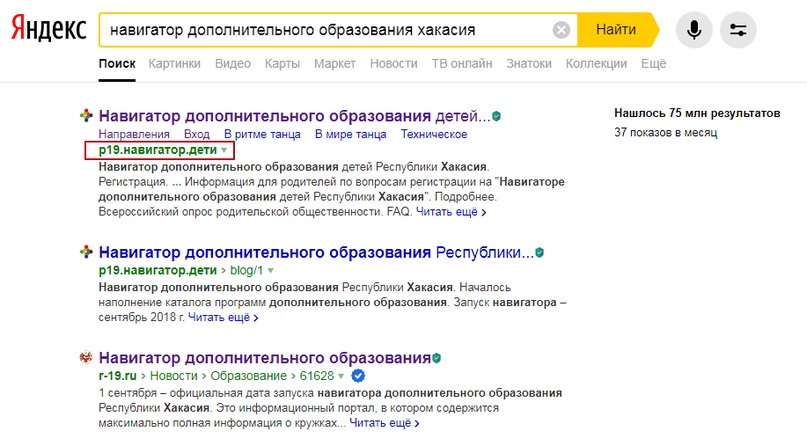The height and width of the screenshot is (446, 807).
Task: Open the Коллекции tab
Action: click(596, 64)
